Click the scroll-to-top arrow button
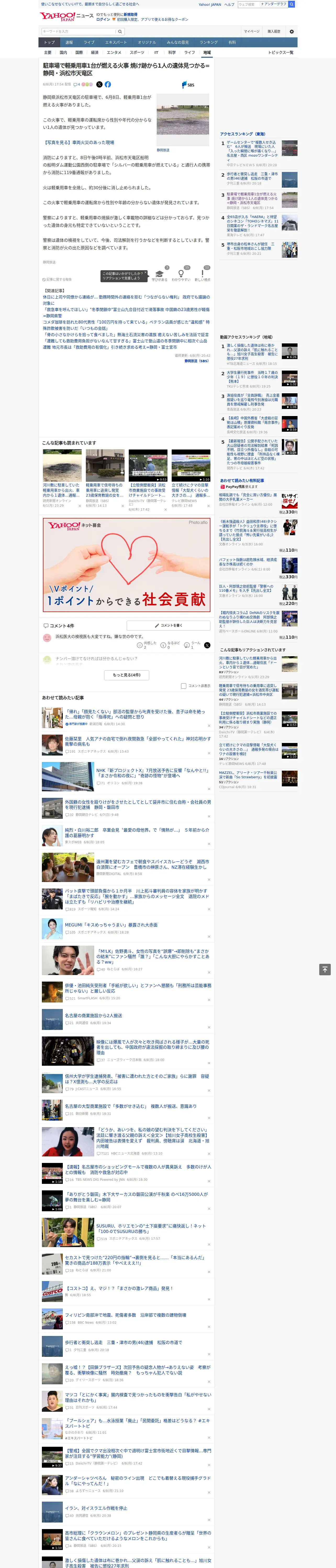The width and height of the screenshot is (336, 1568). point(325,970)
